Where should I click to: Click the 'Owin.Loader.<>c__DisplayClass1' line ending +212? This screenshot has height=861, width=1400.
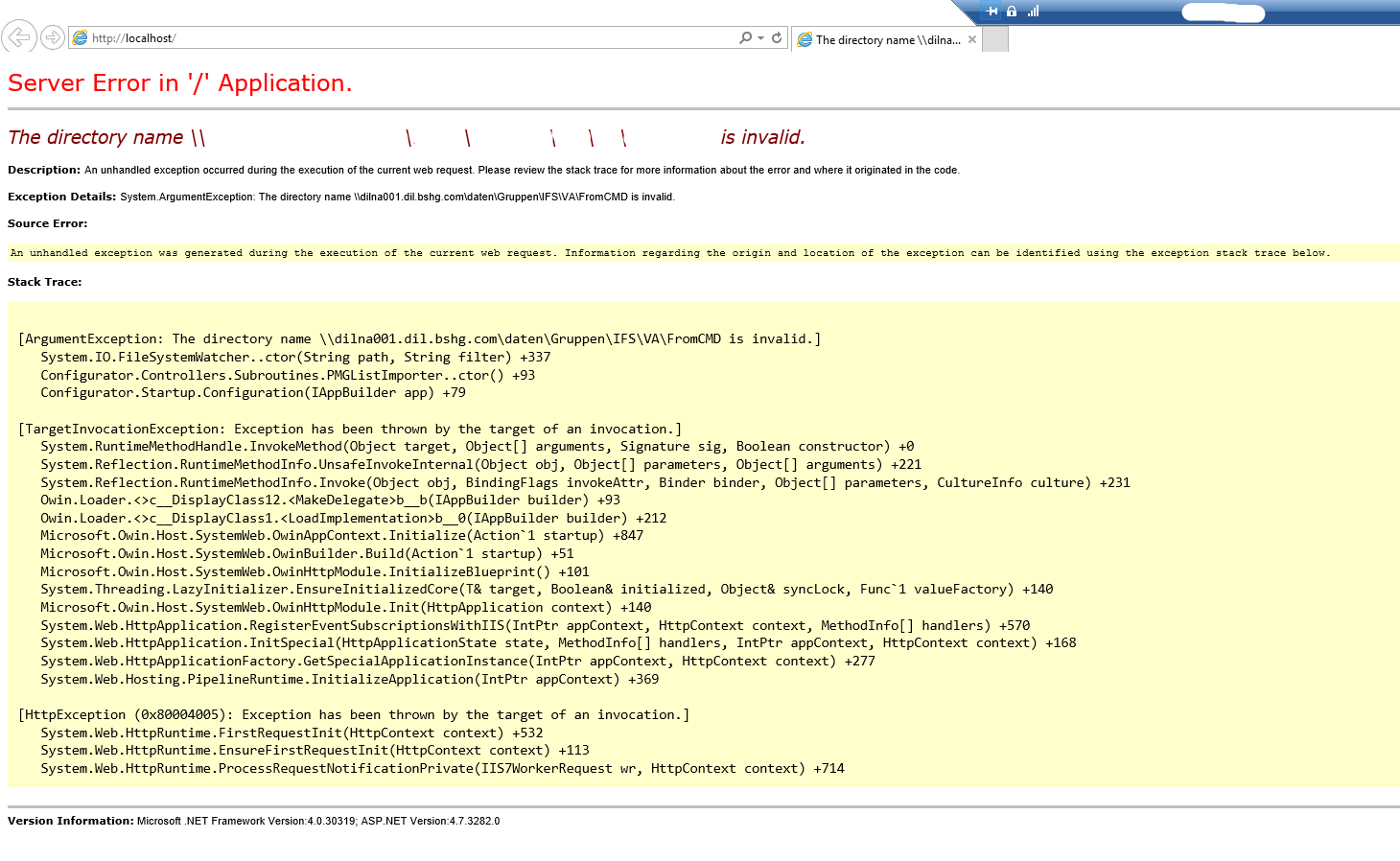(x=353, y=518)
